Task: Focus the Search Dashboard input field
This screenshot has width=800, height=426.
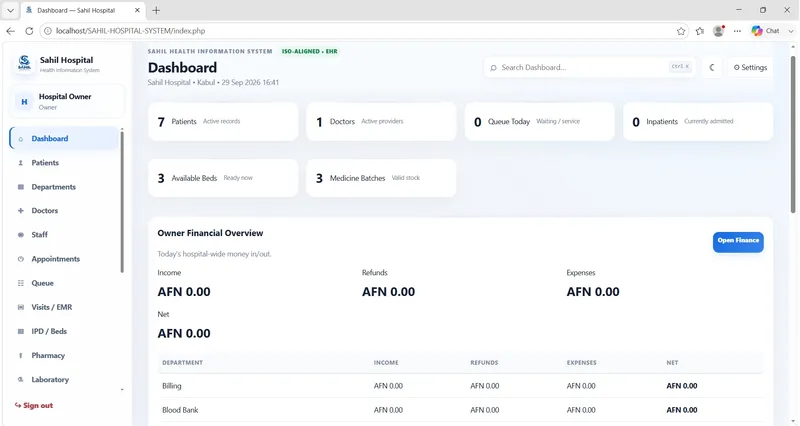Action: pyautogui.click(x=589, y=67)
